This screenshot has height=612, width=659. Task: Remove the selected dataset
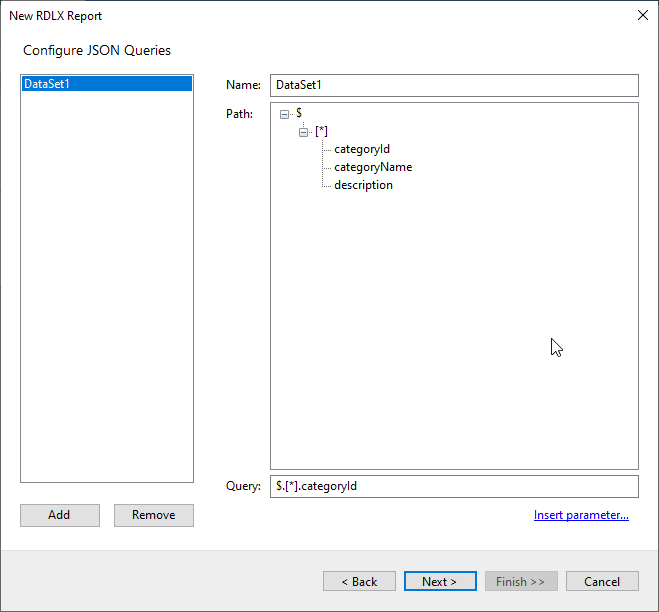pyautogui.click(x=154, y=515)
